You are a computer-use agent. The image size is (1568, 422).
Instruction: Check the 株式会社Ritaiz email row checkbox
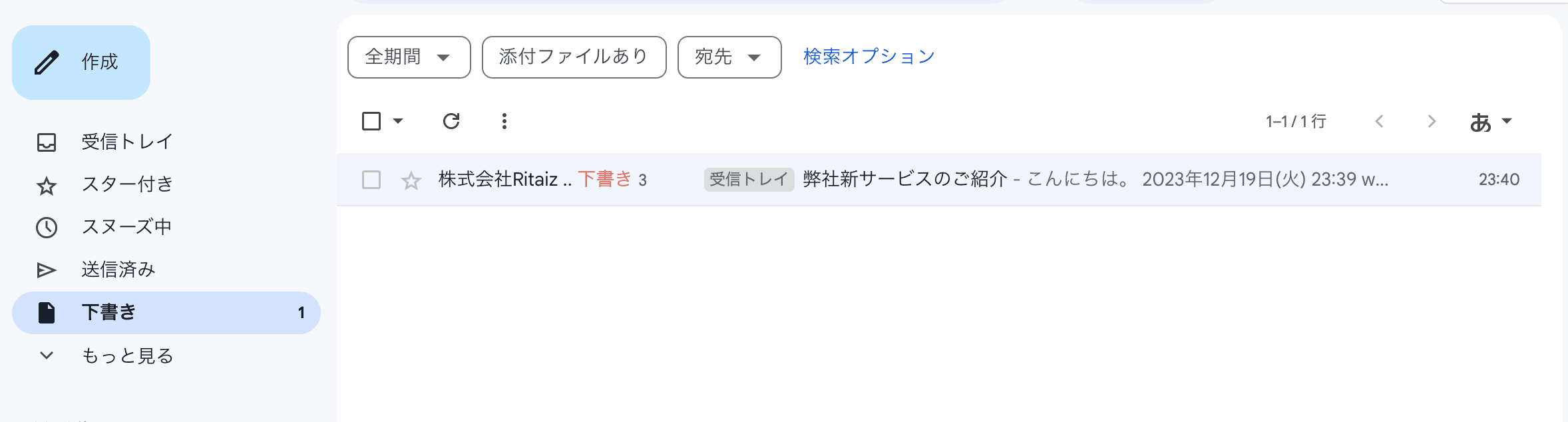coord(371,180)
